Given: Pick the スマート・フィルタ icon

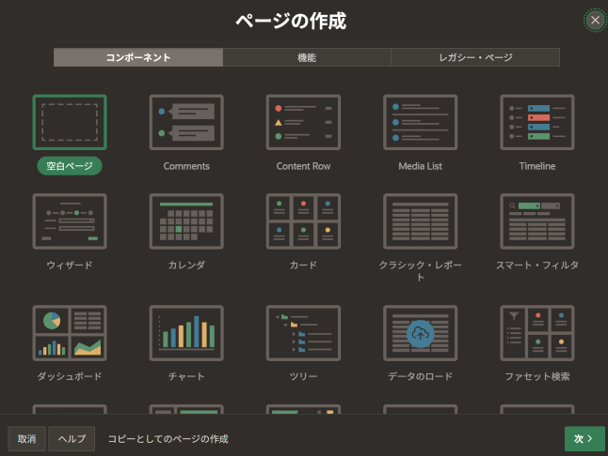Looking at the screenshot, I should 537,221.
